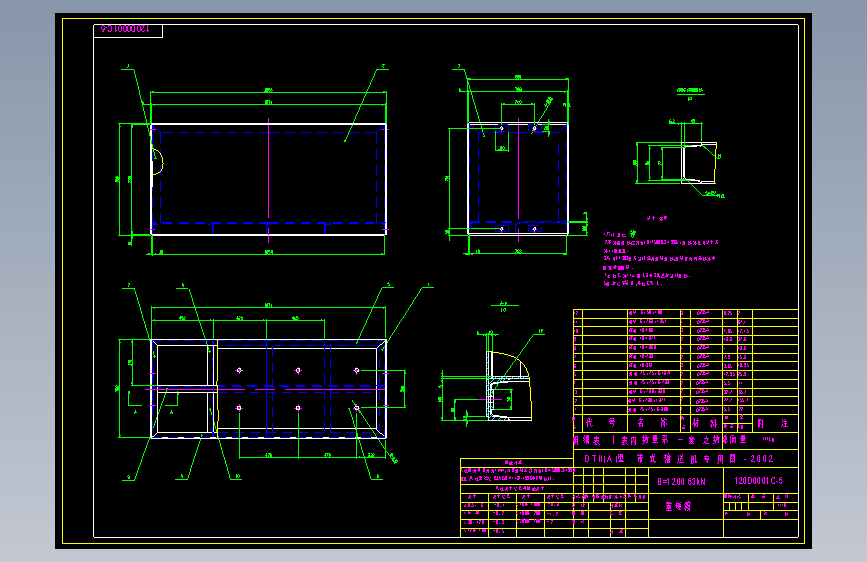Image resolution: width=867 pixels, height=562 pixels.
Task: Select the 附注 column header
Action: coord(774,423)
